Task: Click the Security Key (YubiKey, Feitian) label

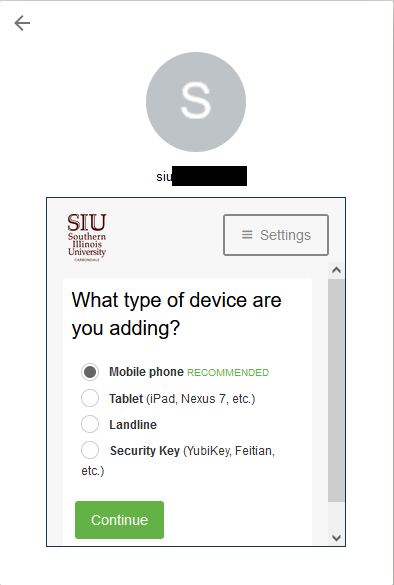Action: [x=178, y=460]
